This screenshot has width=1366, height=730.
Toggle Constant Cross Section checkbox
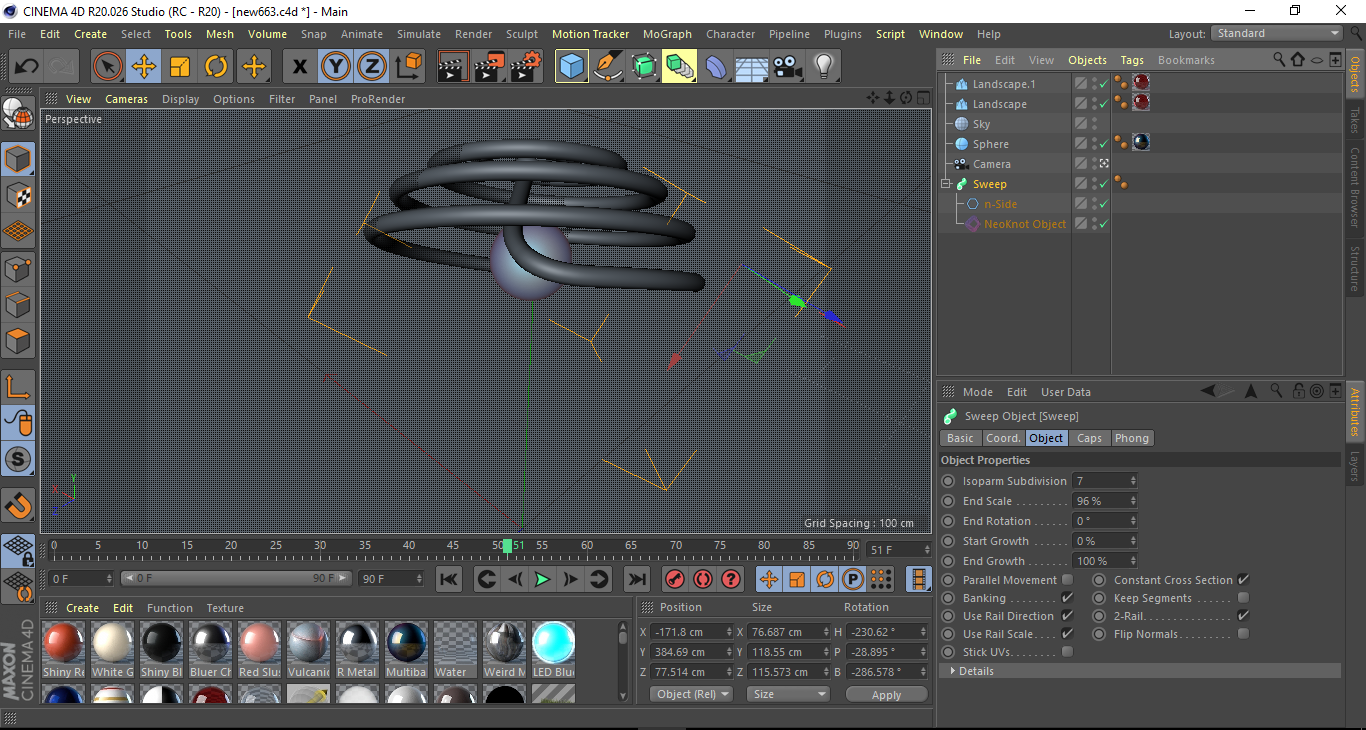coord(1243,580)
